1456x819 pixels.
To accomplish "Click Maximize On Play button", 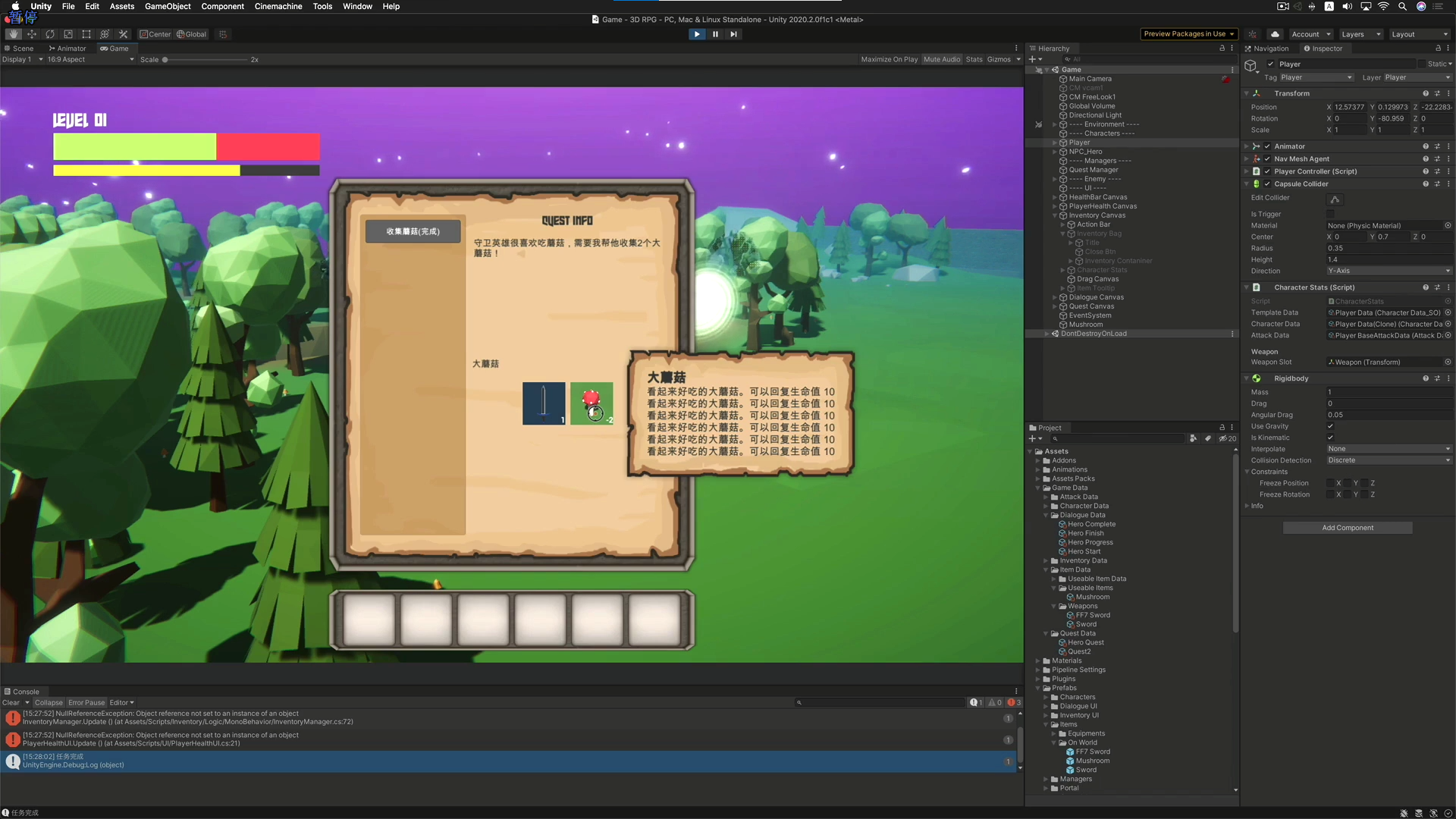I will pos(889,59).
